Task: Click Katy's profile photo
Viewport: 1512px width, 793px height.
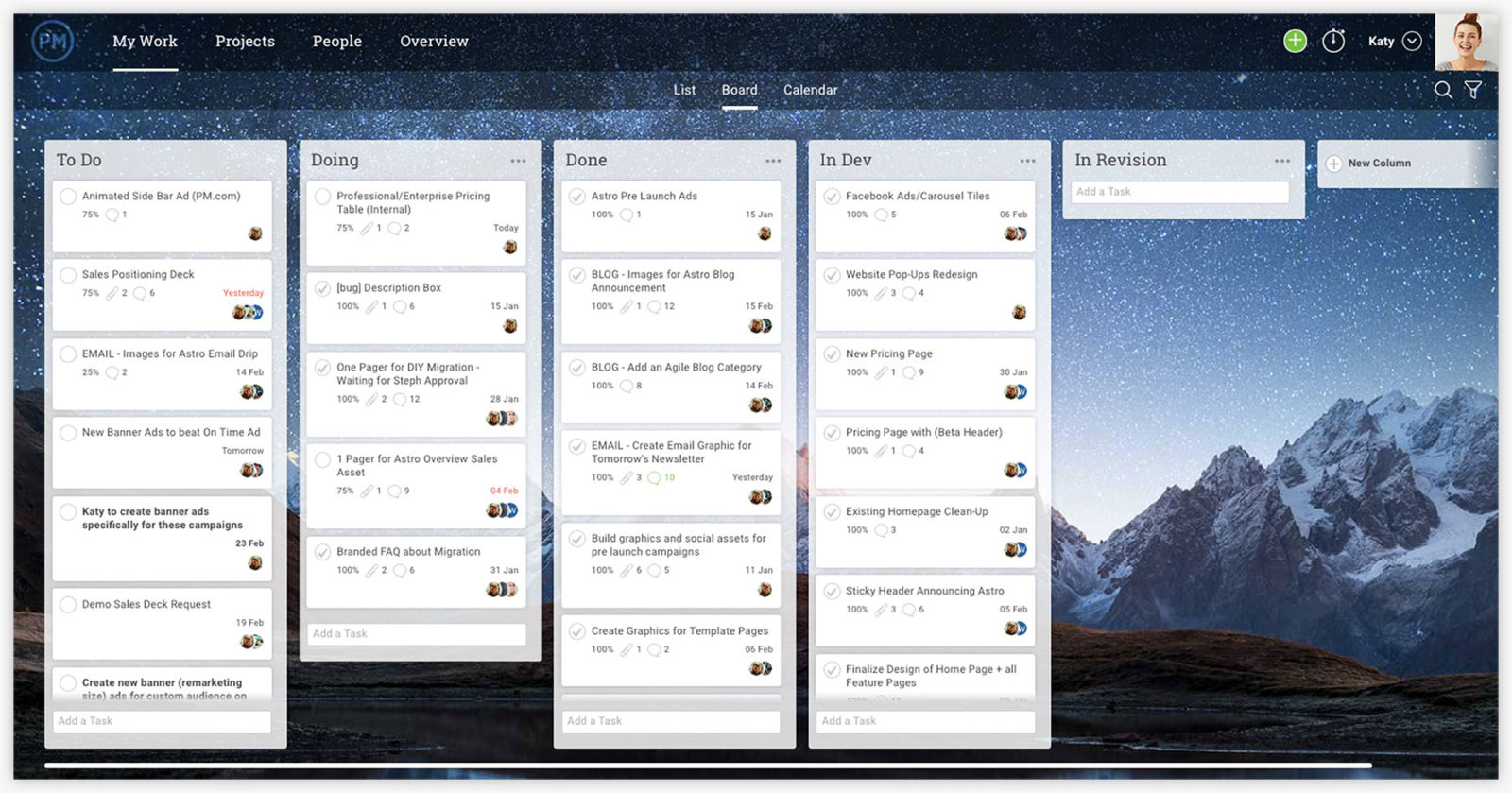Action: tap(1466, 42)
